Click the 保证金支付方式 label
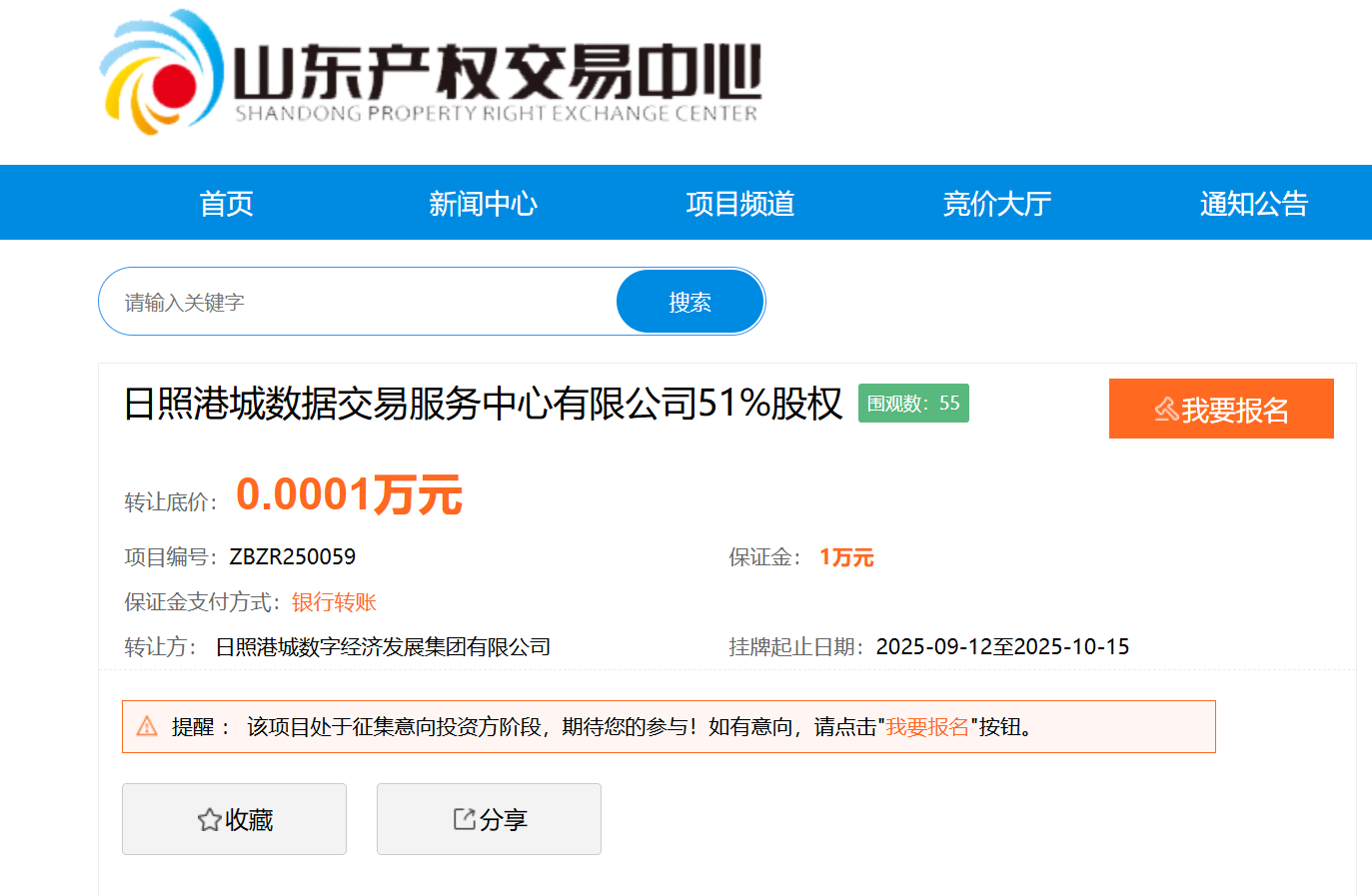The width and height of the screenshot is (1372, 896). pos(203,602)
